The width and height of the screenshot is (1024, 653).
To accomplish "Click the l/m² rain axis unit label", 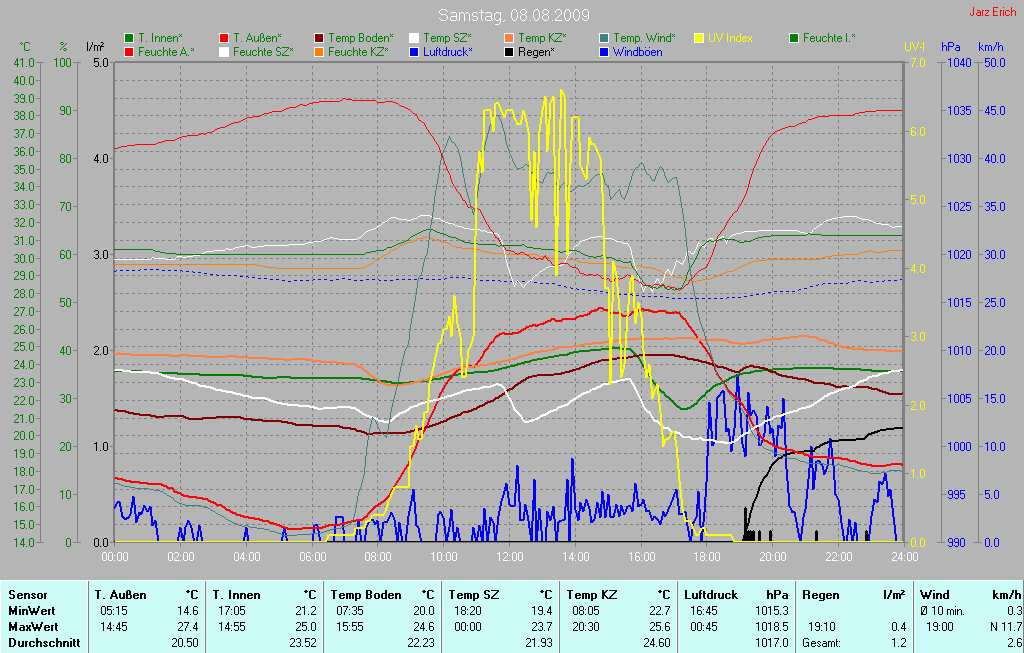I will [95, 47].
